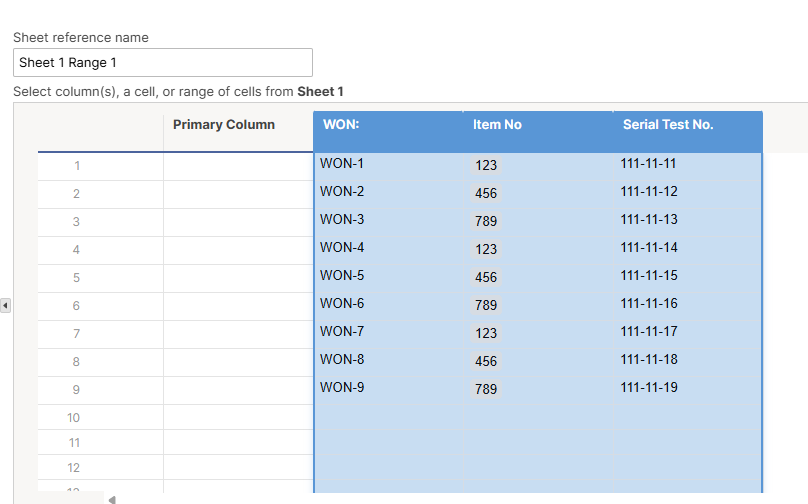Click Item No 789 in WON-9 row
Screen dimensions: 808x504
coord(486,389)
